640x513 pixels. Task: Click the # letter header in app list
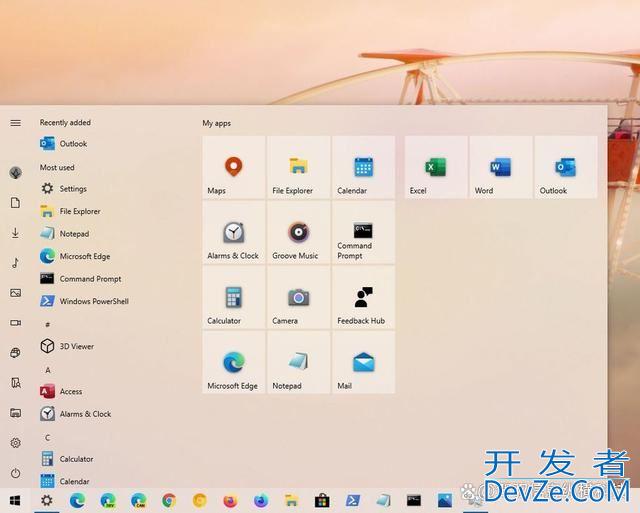click(48, 324)
